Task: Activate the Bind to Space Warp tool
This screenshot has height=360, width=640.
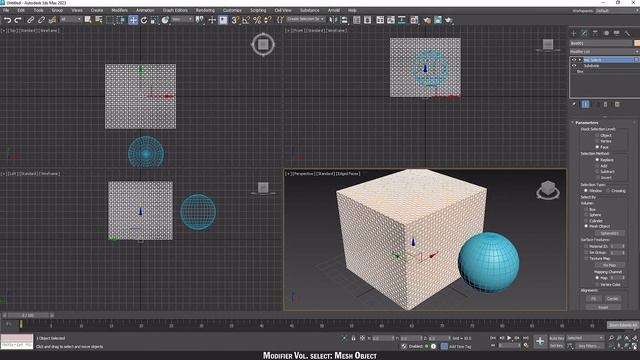Action: pos(52,20)
